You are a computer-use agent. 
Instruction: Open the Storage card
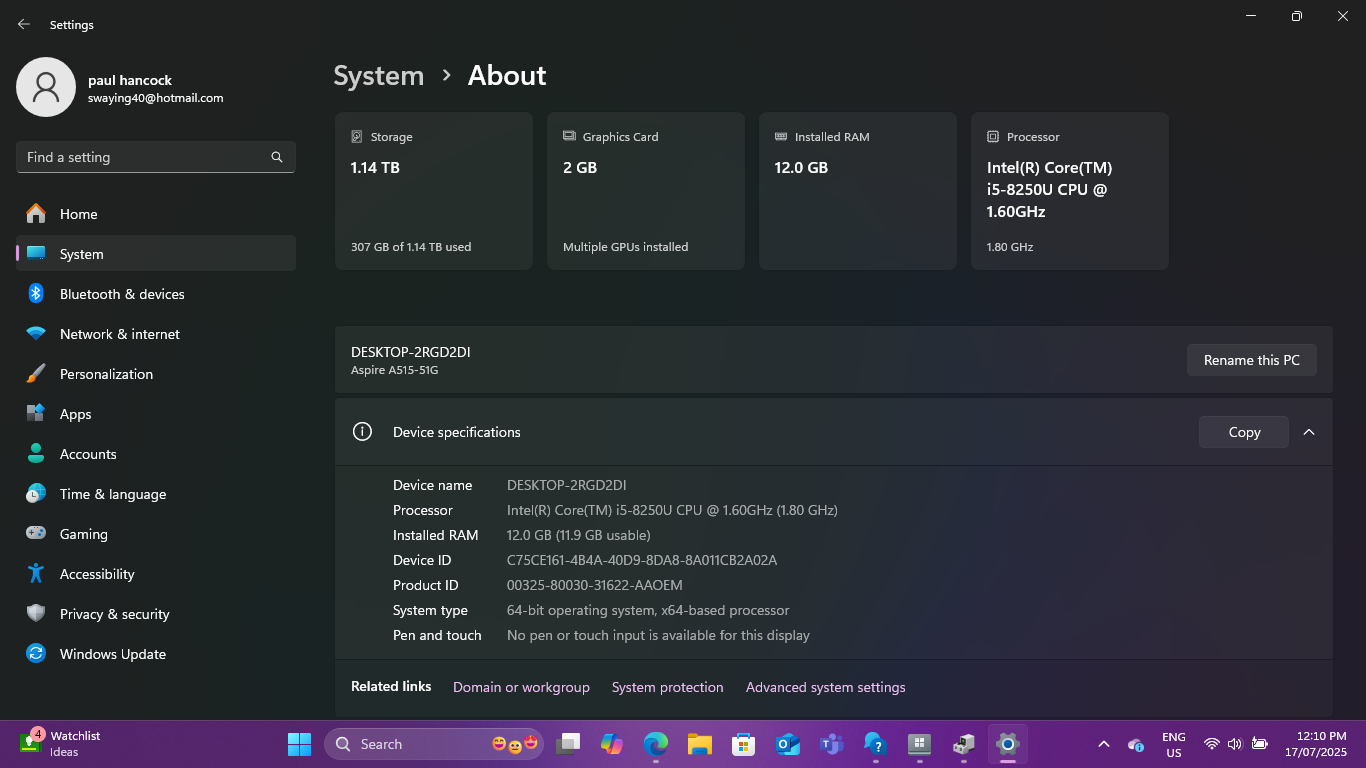[434, 191]
